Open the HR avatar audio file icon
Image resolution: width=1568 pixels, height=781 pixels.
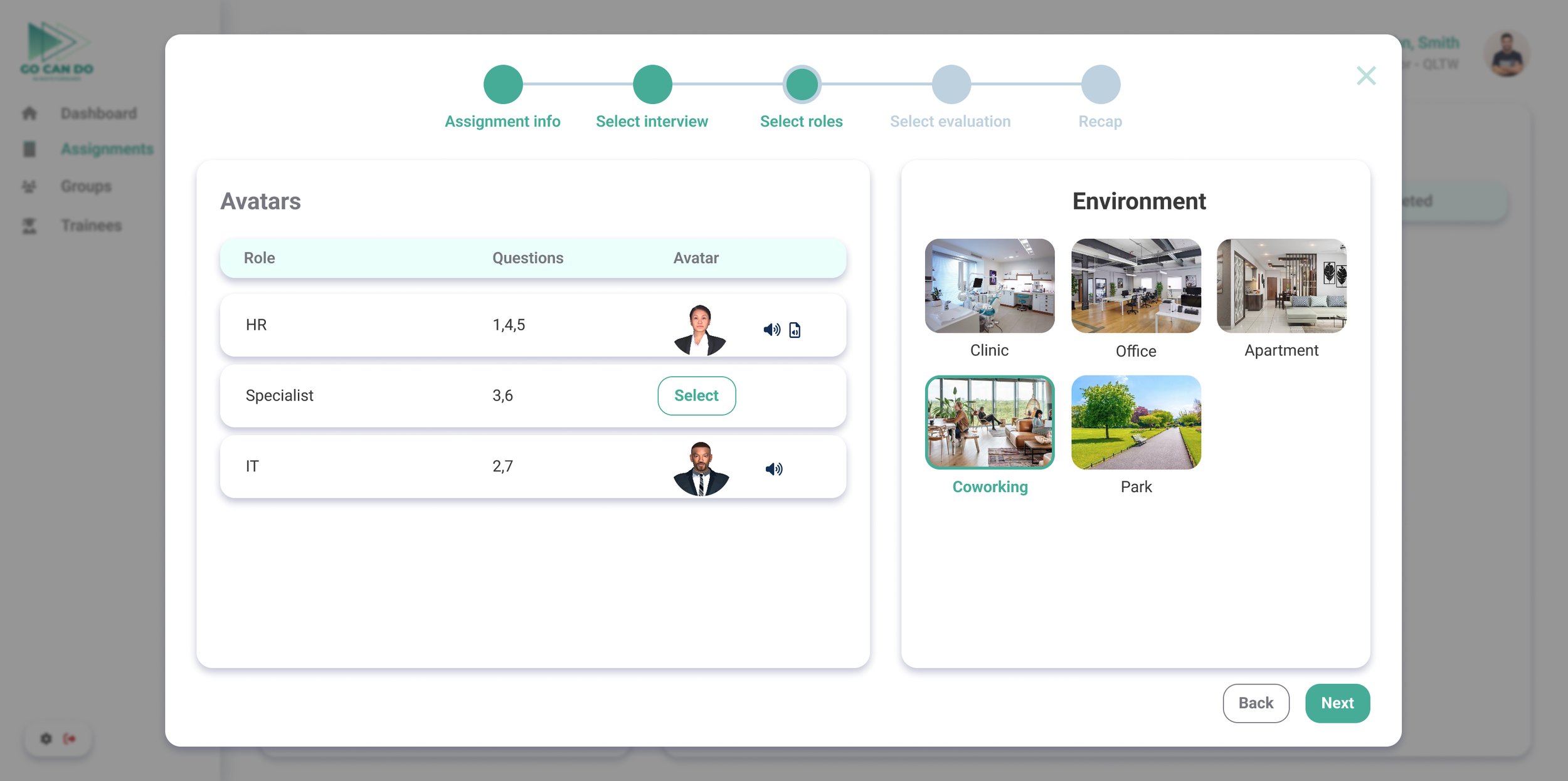(795, 330)
